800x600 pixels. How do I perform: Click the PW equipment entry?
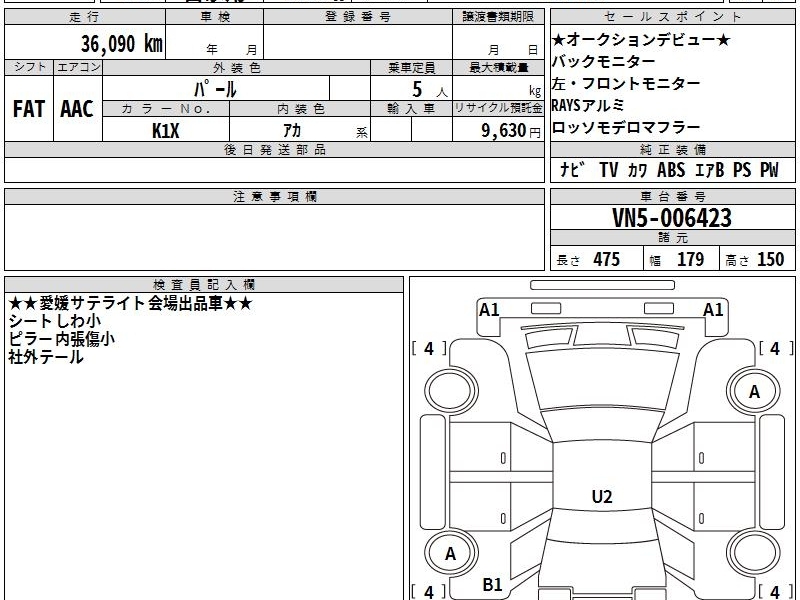(x=769, y=169)
